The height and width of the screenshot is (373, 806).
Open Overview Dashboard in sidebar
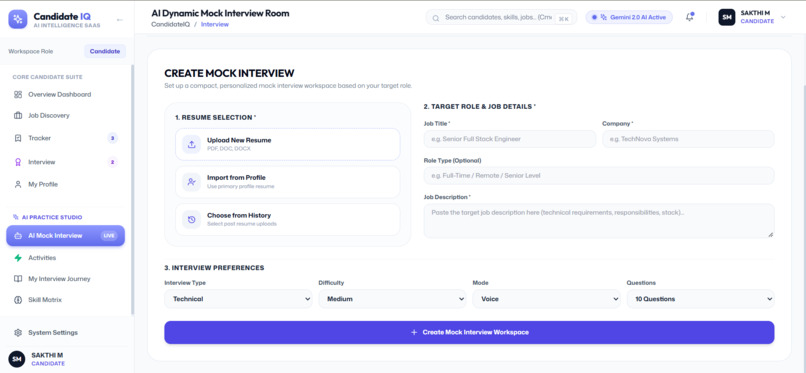pos(66,95)
